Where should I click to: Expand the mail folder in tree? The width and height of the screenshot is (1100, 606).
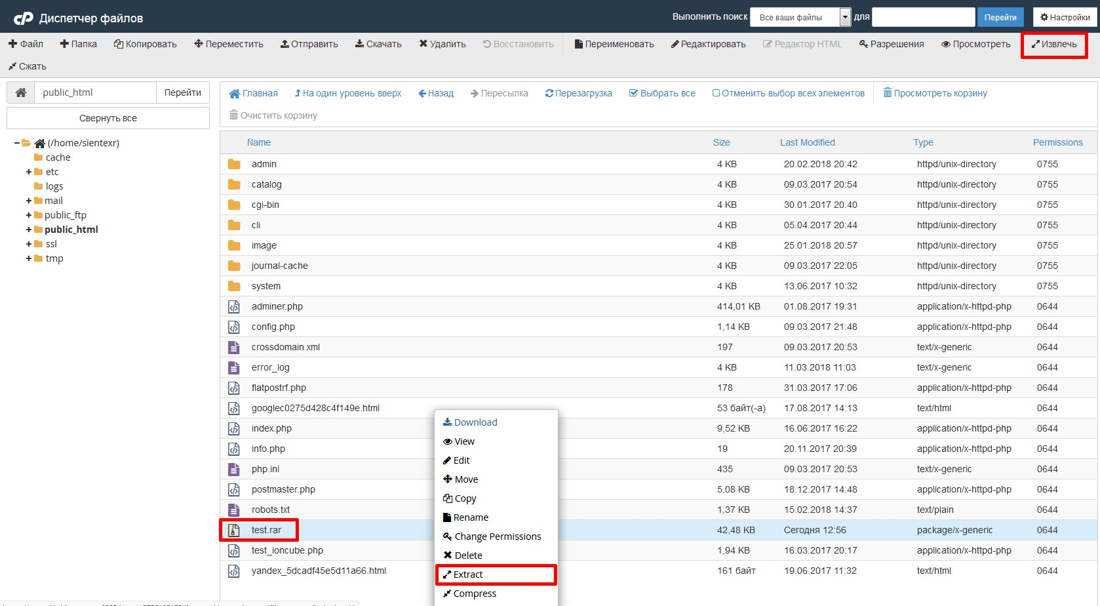(29, 201)
